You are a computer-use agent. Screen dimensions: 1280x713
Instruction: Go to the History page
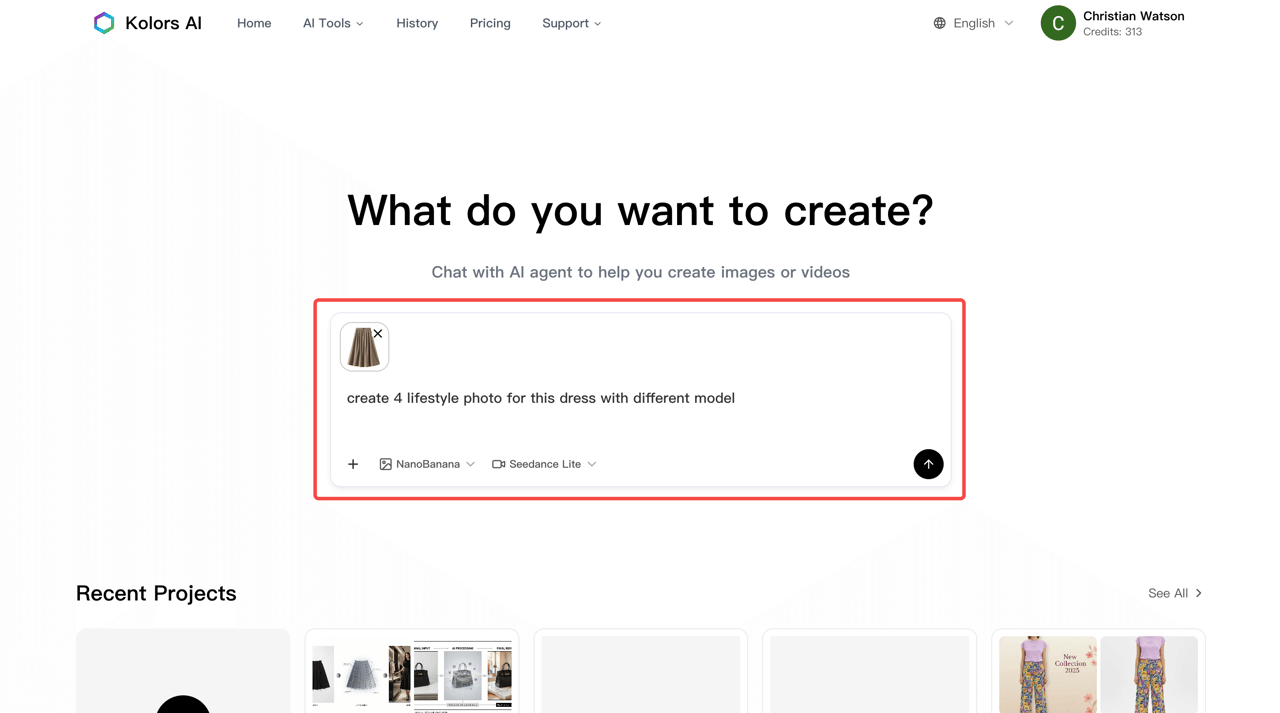pyautogui.click(x=417, y=23)
